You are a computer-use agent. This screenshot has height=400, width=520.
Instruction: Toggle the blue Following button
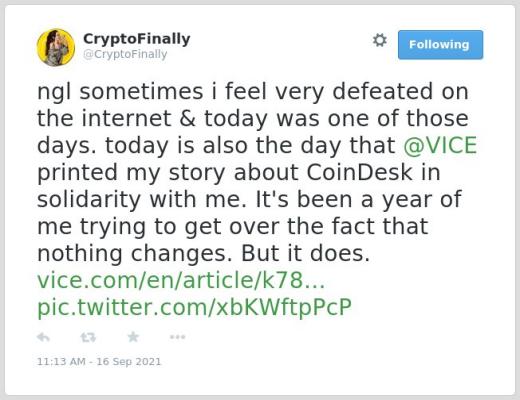[x=440, y=45]
